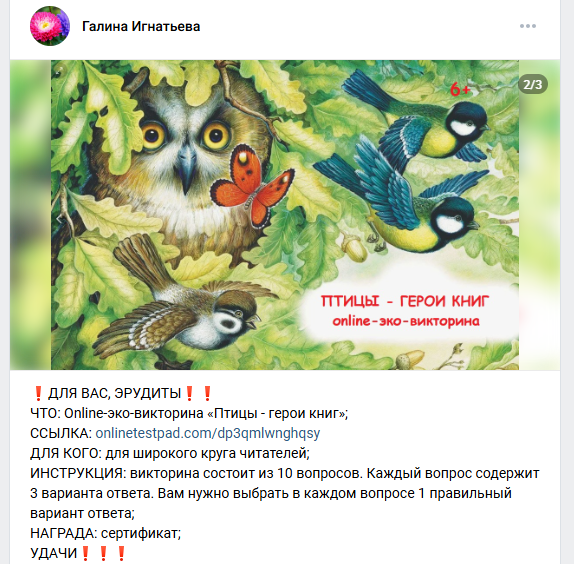Click the «УДАЧИ» closing line
The image size is (574, 564).
coord(79,553)
